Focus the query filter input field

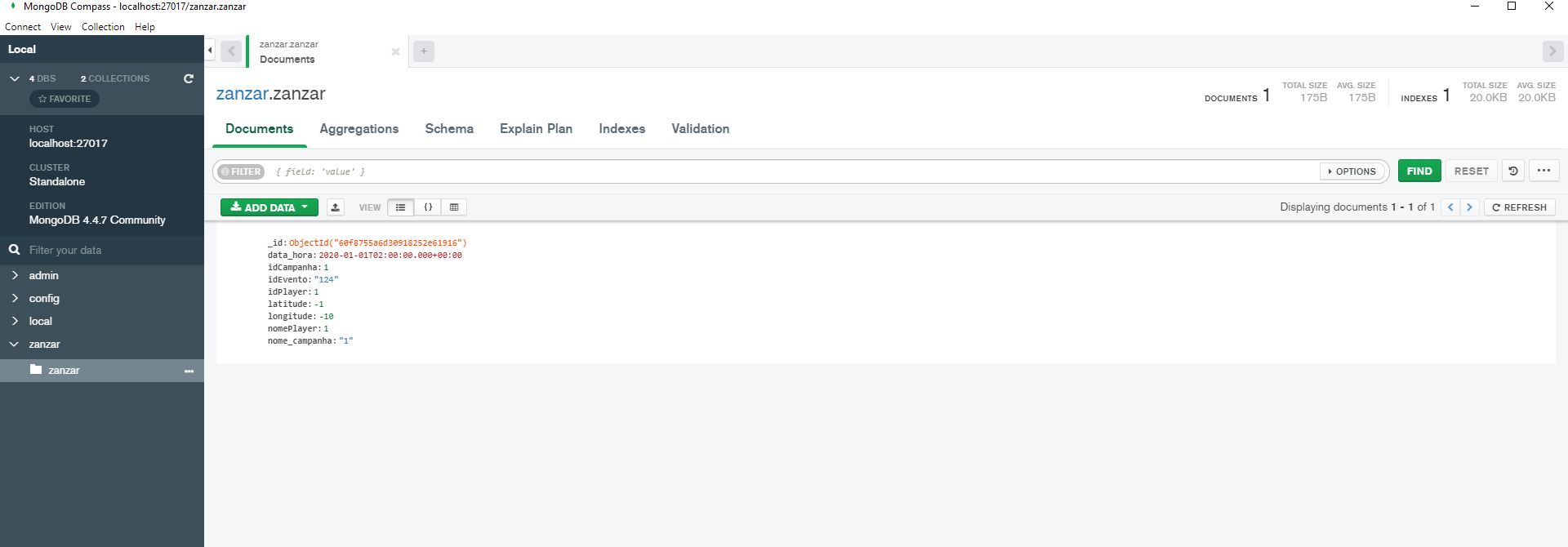click(x=792, y=171)
